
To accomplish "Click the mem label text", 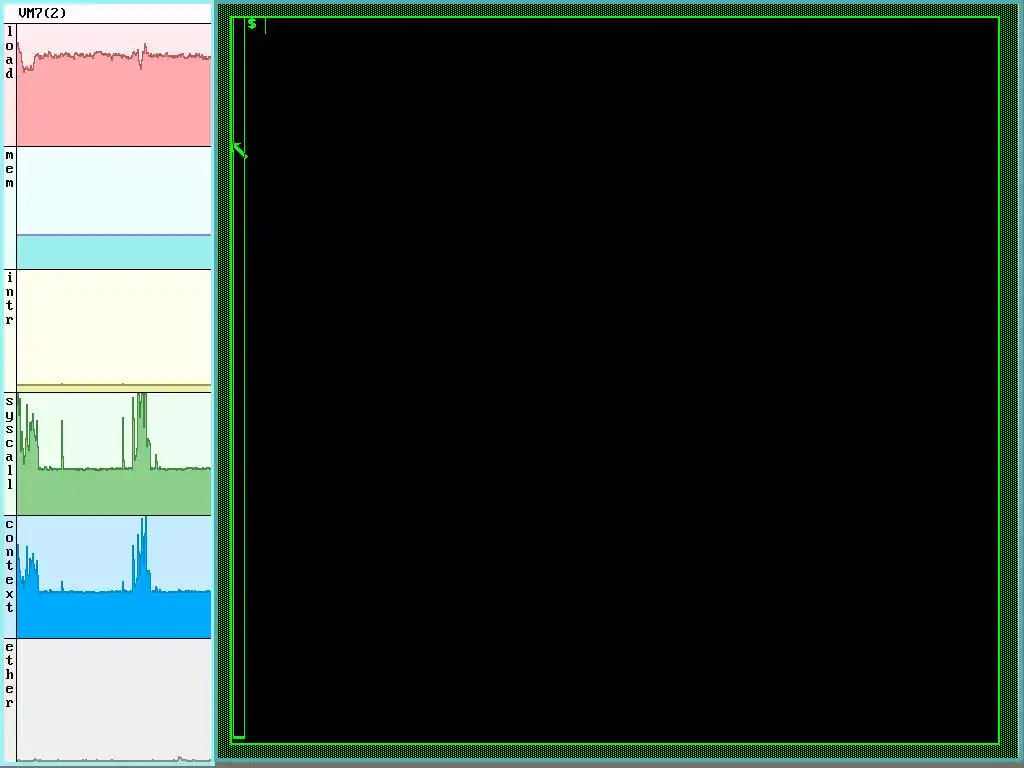I will click(9, 168).
